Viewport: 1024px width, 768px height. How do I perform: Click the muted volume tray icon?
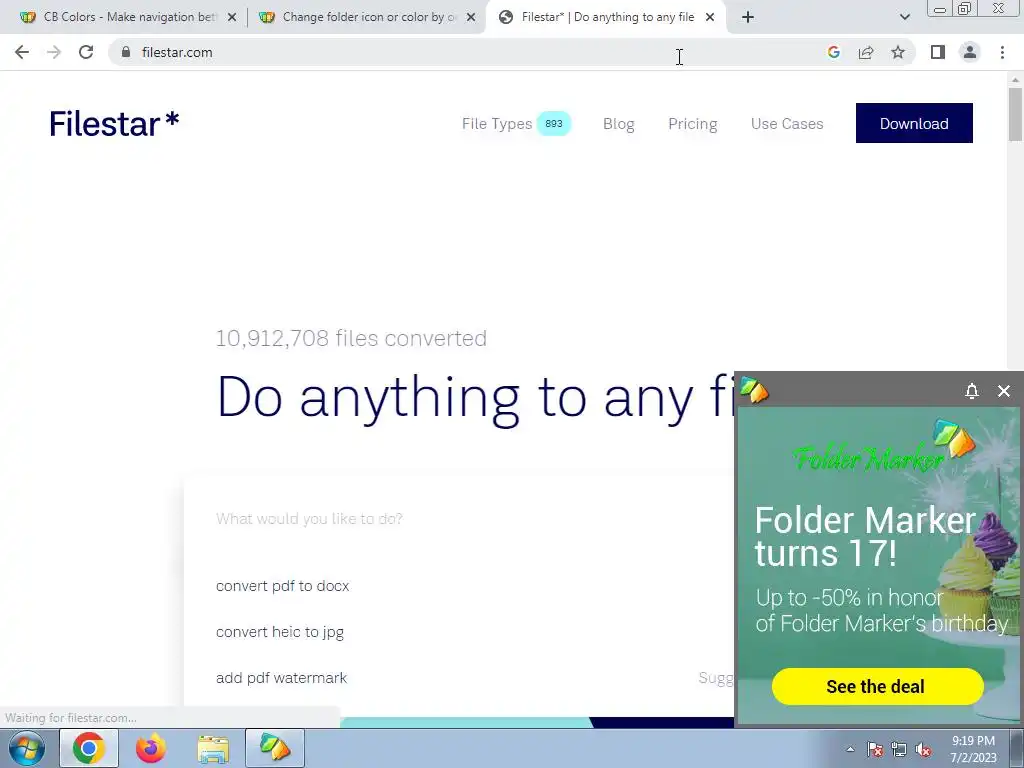coord(923,749)
